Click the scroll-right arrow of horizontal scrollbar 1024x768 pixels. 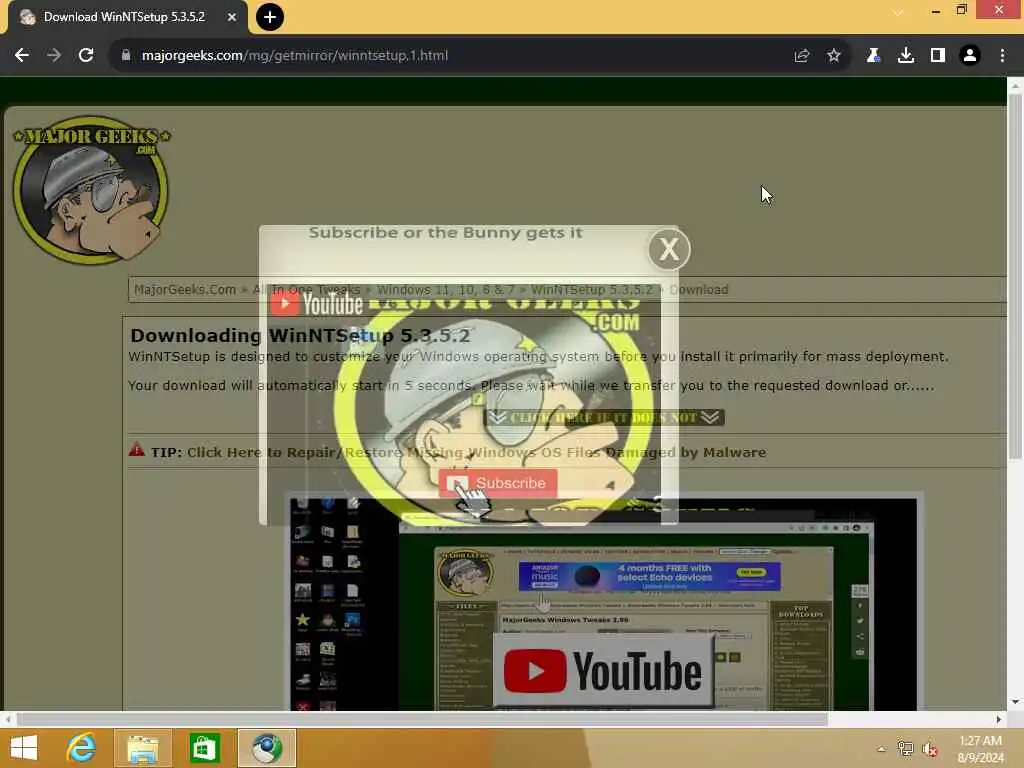(999, 720)
